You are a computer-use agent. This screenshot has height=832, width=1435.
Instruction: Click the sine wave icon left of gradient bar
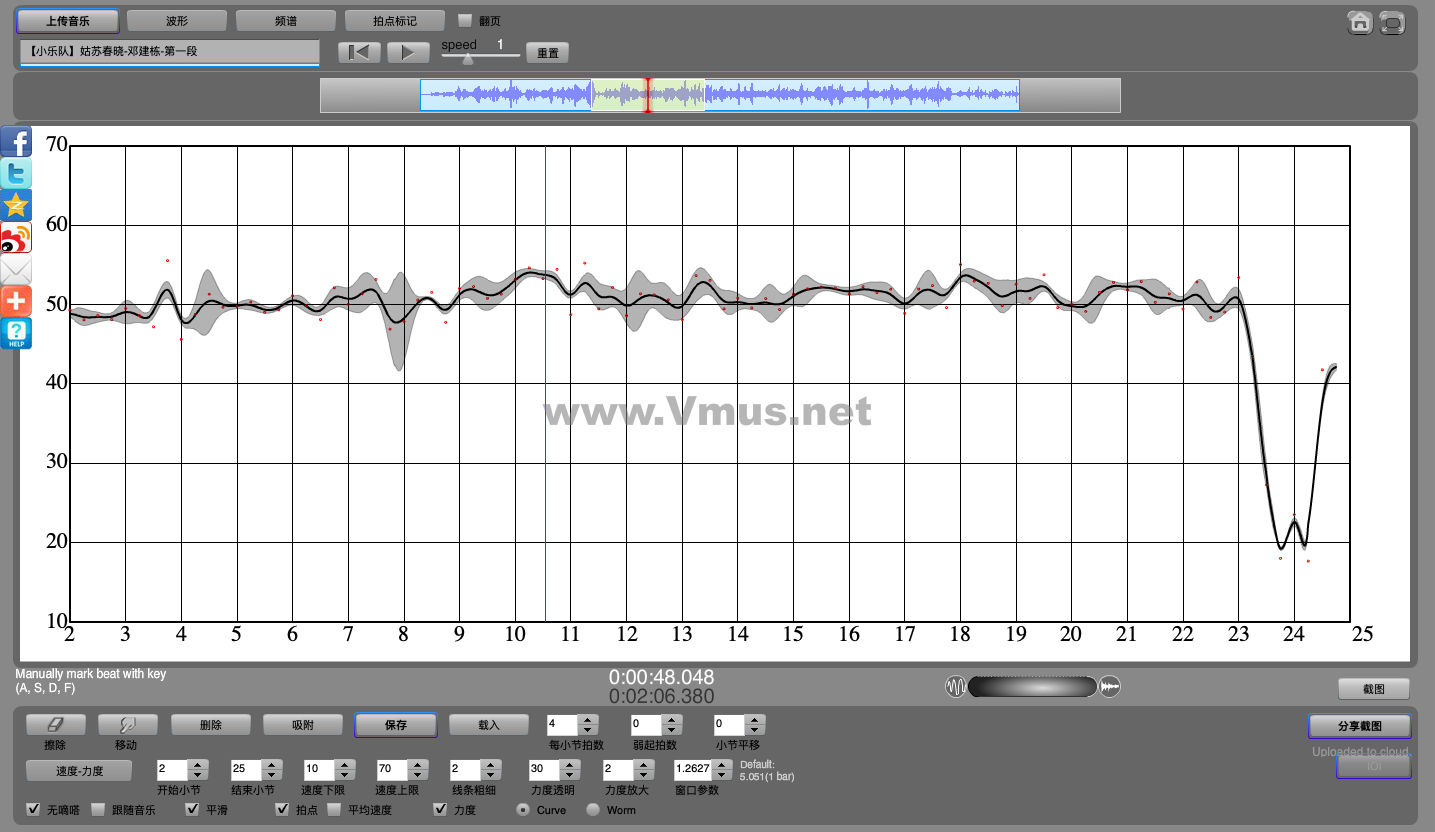955,687
